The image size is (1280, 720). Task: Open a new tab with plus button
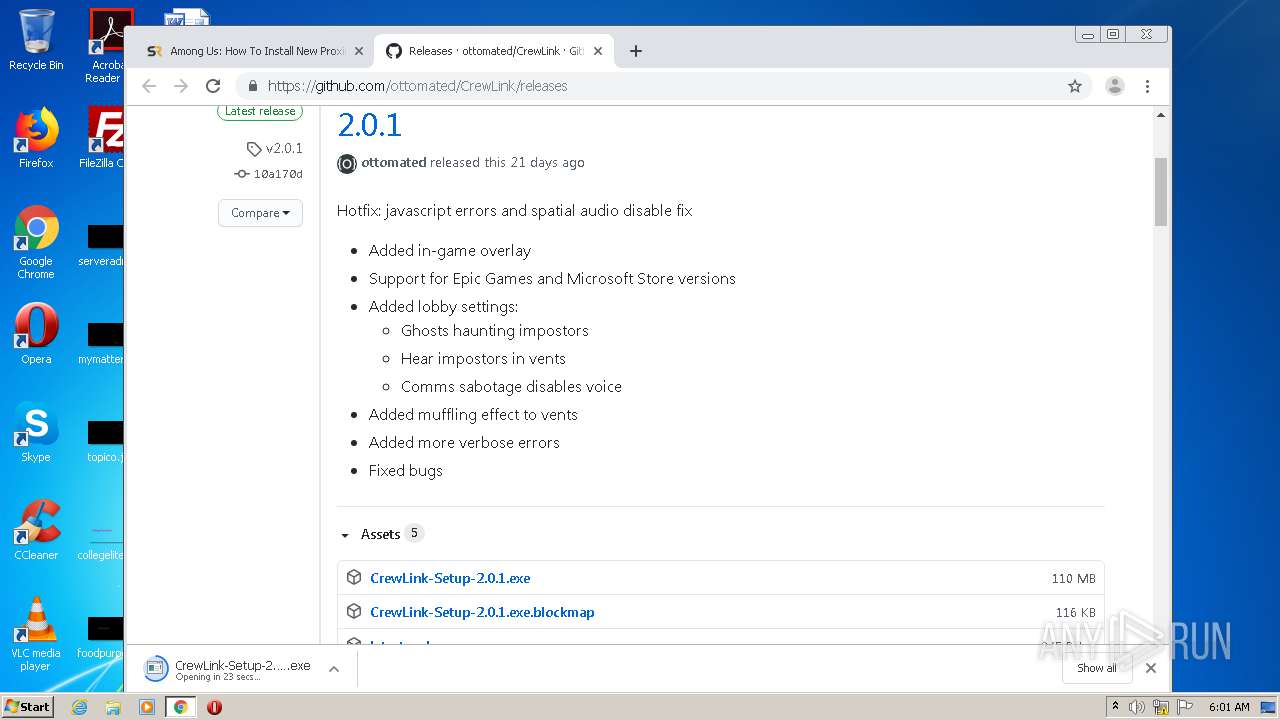coord(635,51)
